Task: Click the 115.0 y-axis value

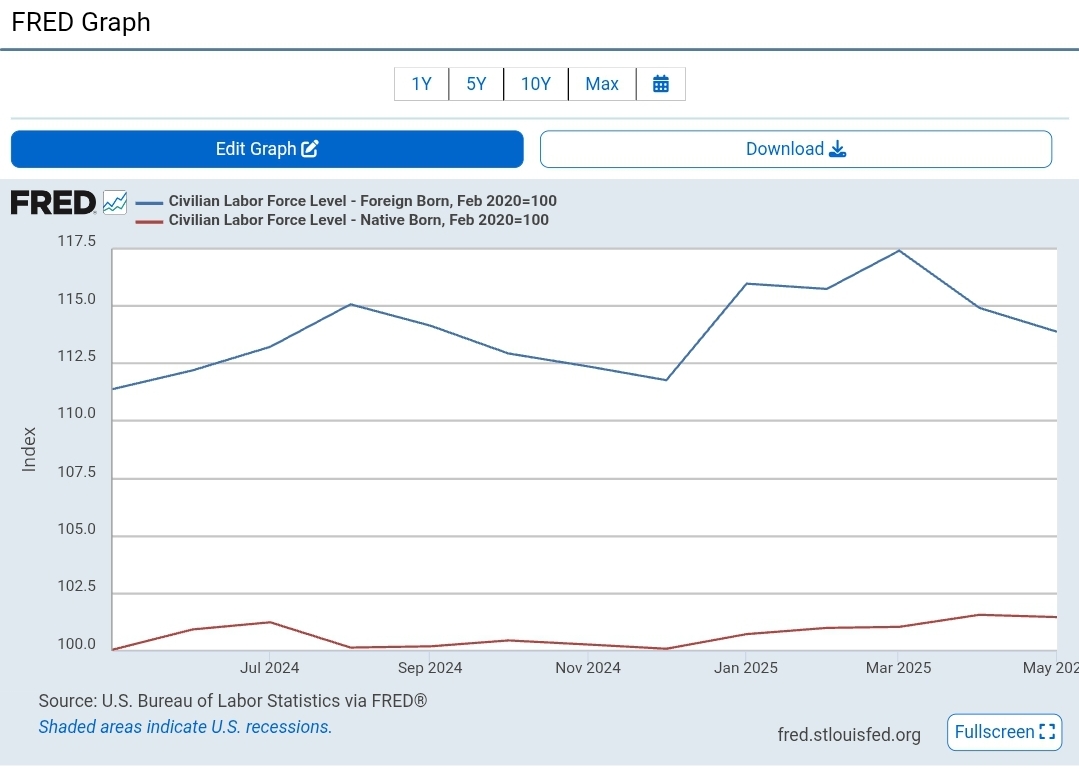Action: pos(76,299)
